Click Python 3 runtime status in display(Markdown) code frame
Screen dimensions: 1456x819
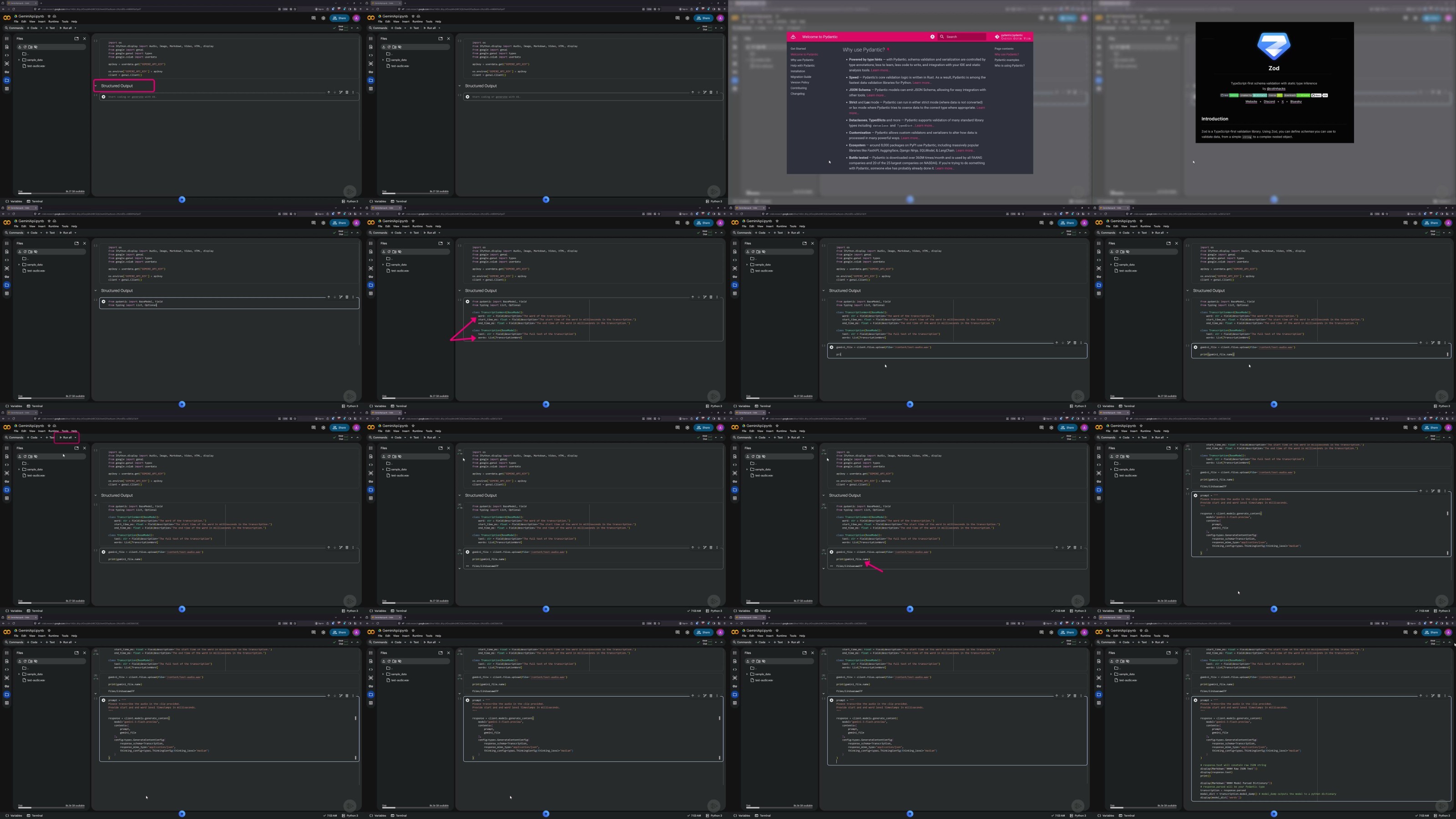click(x=1442, y=816)
